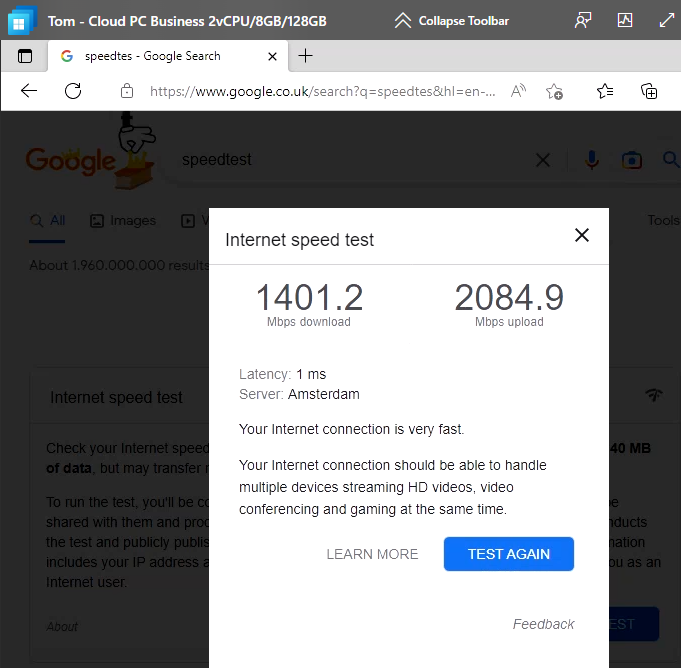Click the Server: Amsterdam text
Image resolution: width=681 pixels, height=668 pixels.
point(299,394)
